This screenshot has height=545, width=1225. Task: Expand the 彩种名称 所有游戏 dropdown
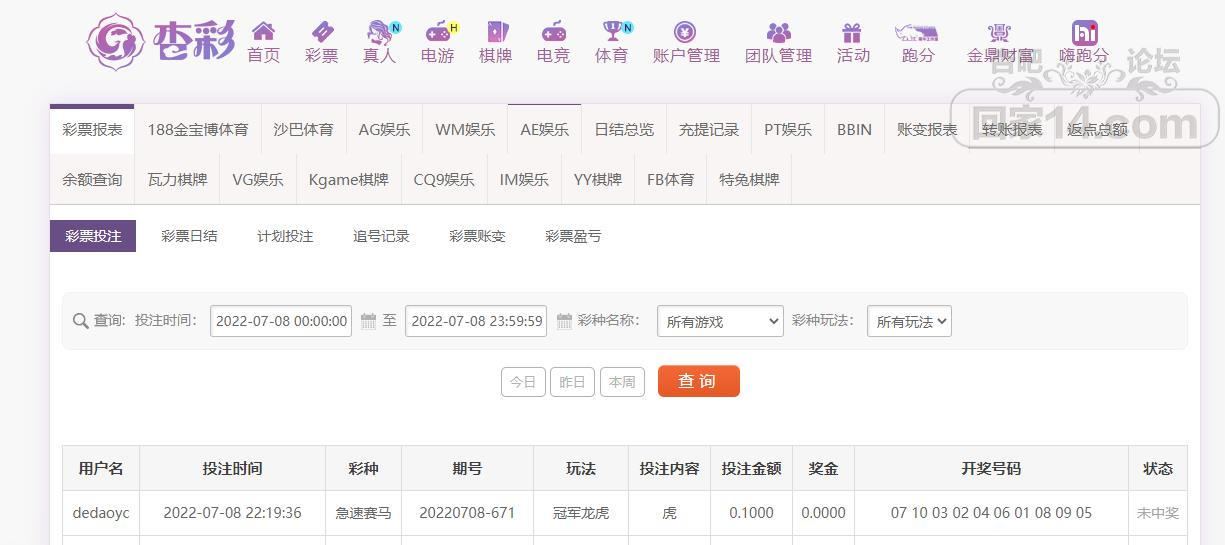click(x=720, y=321)
